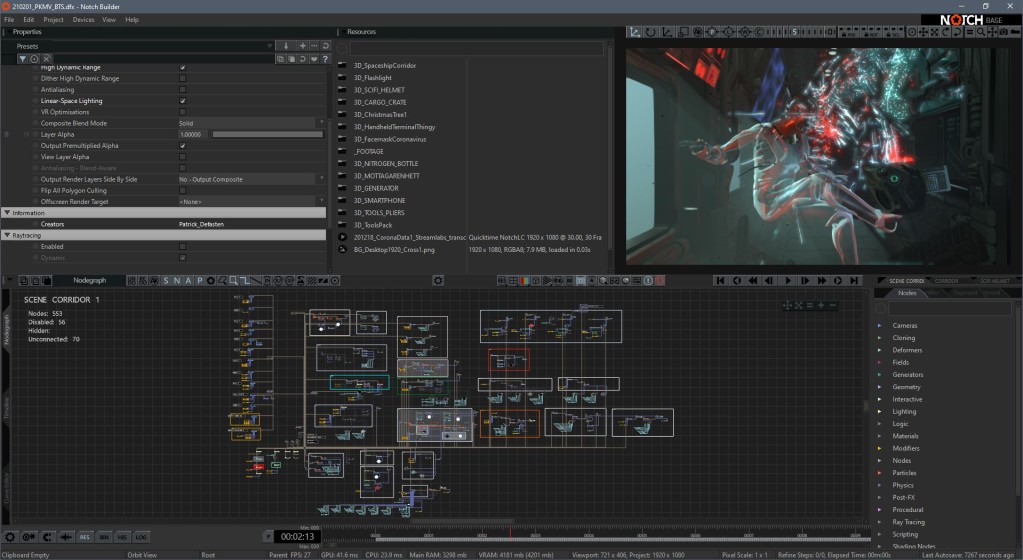
Task: Click the gear icon in bottom-left toolbar
Action: [x=10, y=537]
